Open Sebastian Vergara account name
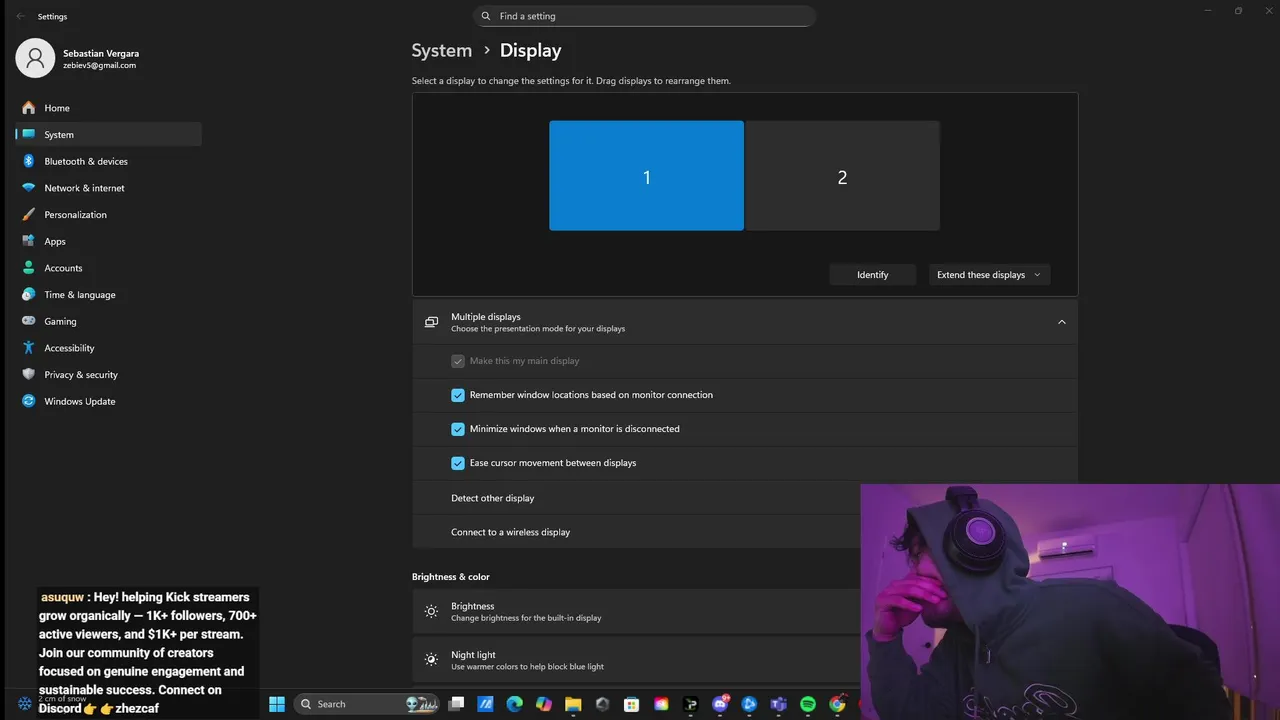This screenshot has width=1280, height=720. pyautogui.click(x=101, y=53)
